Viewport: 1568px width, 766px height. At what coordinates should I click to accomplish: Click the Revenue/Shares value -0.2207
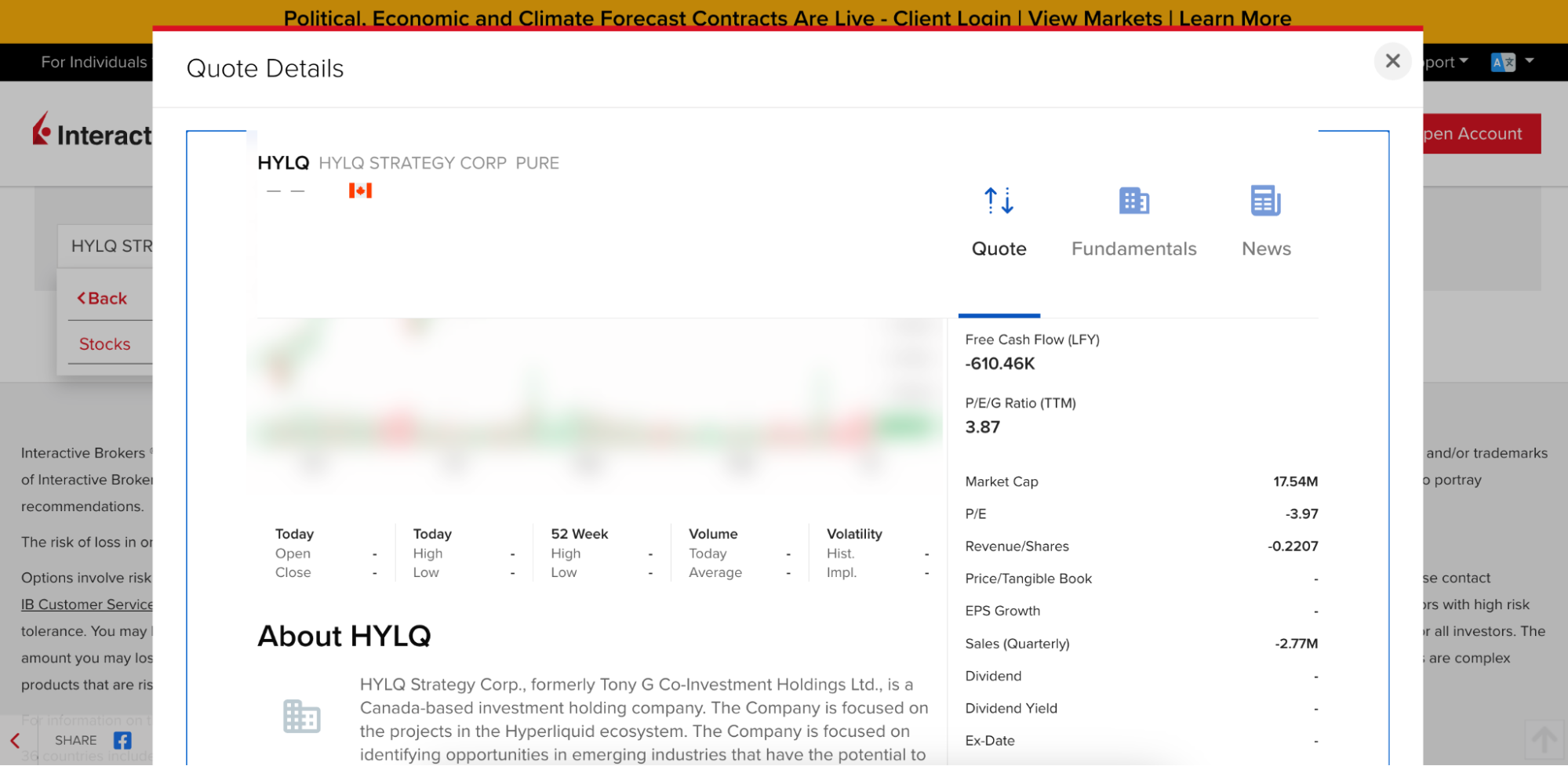pyautogui.click(x=1293, y=546)
